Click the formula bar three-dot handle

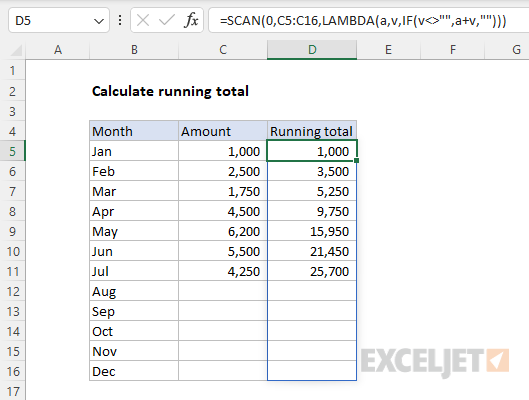tap(120, 21)
